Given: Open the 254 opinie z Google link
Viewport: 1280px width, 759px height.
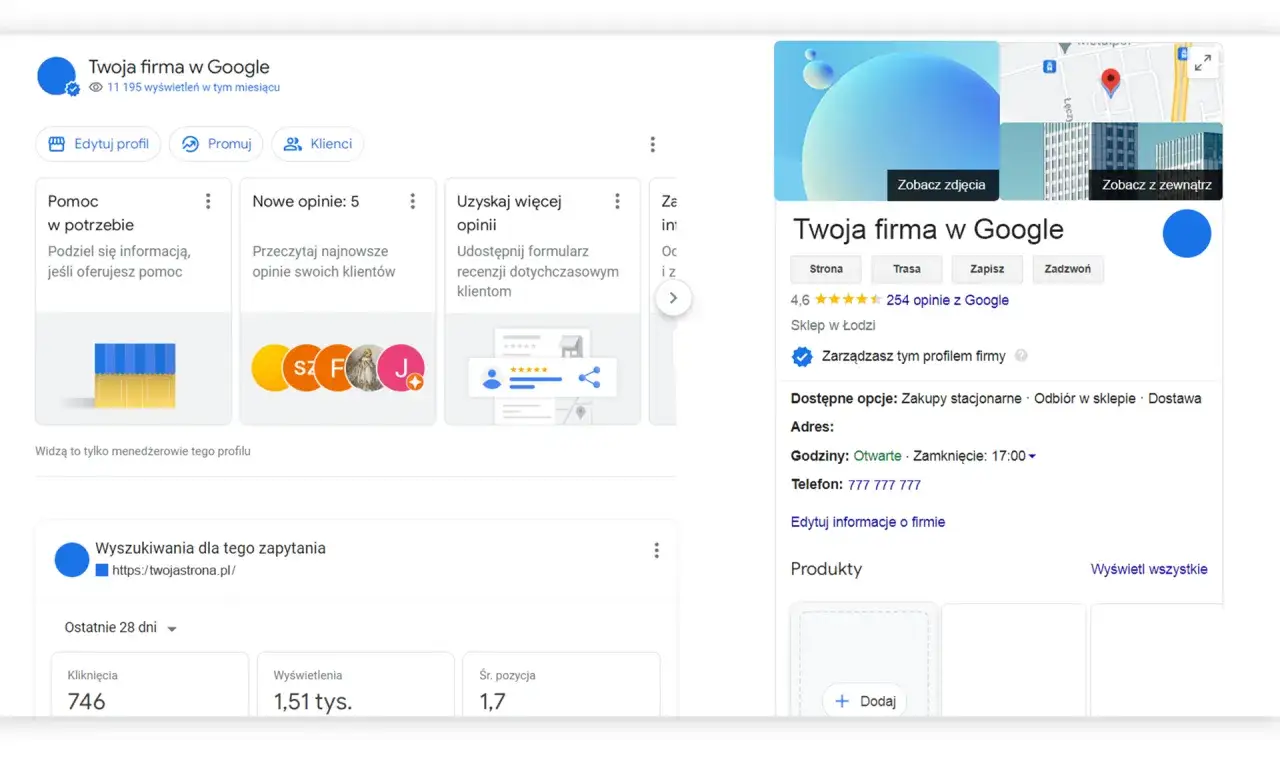Looking at the screenshot, I should 947,300.
